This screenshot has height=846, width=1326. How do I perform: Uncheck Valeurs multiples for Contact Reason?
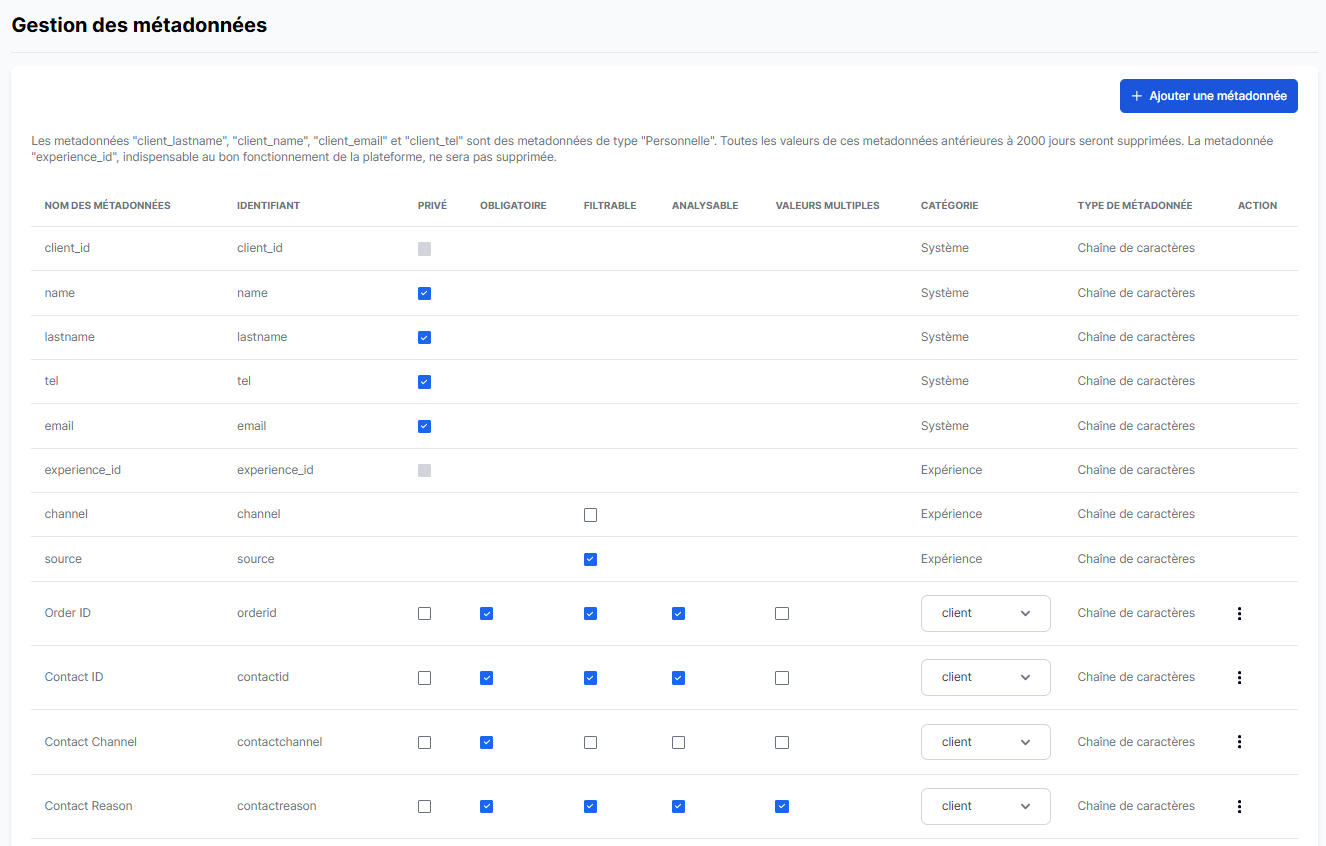coord(781,806)
